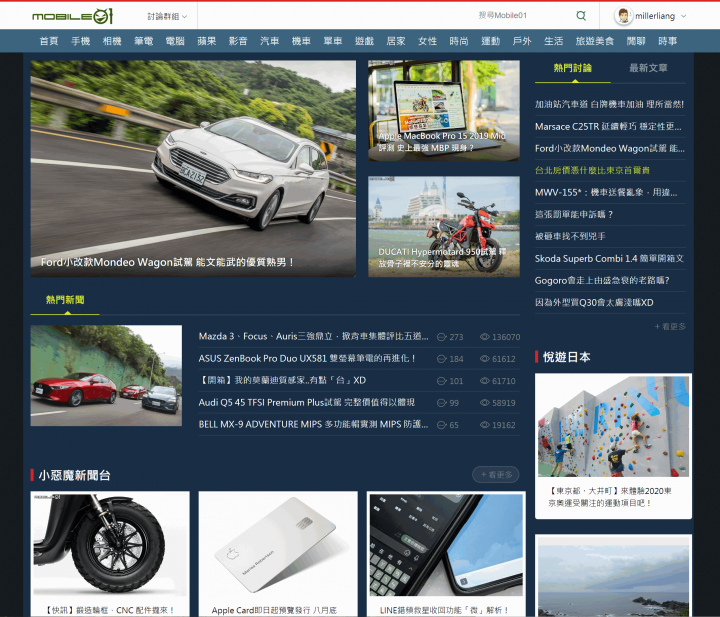Open the Apple Card news card

(278, 554)
